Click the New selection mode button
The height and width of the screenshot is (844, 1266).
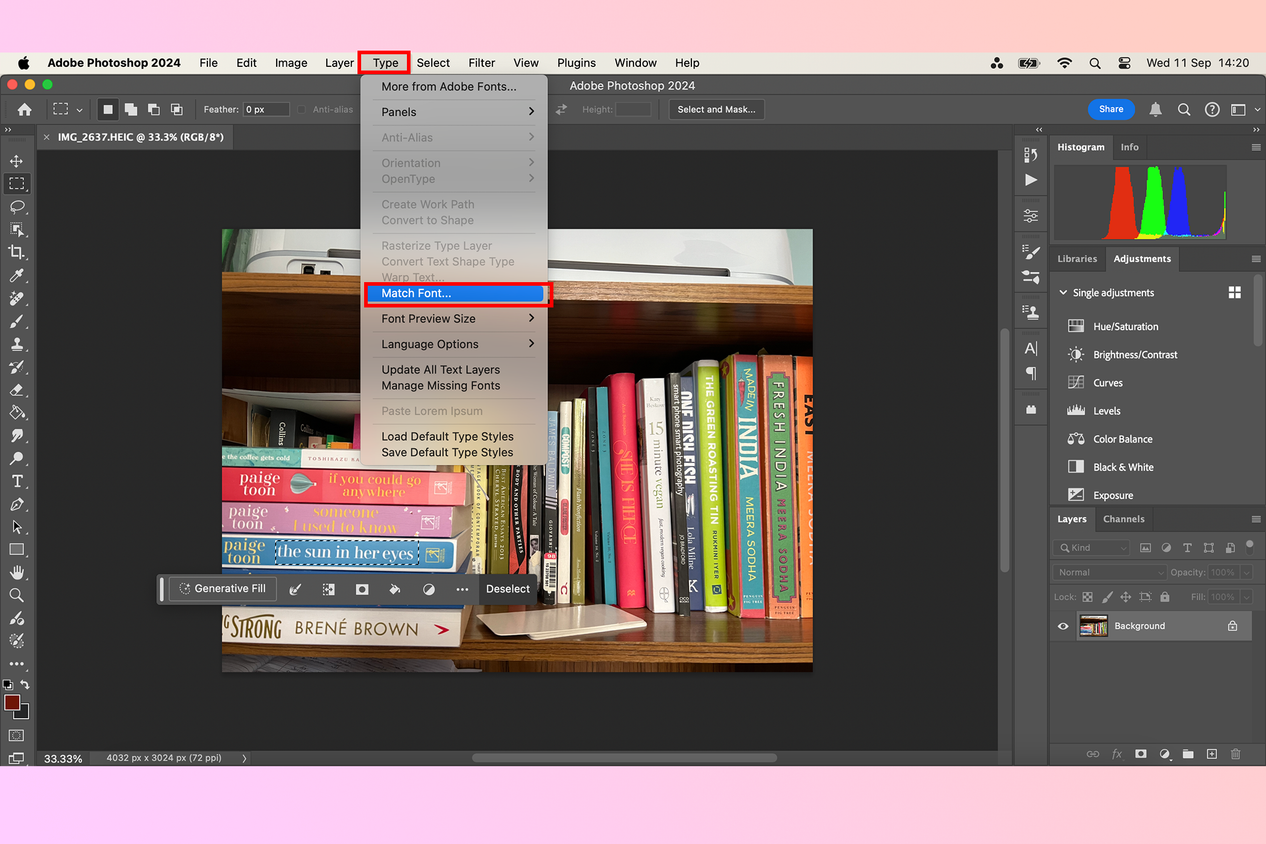point(107,110)
